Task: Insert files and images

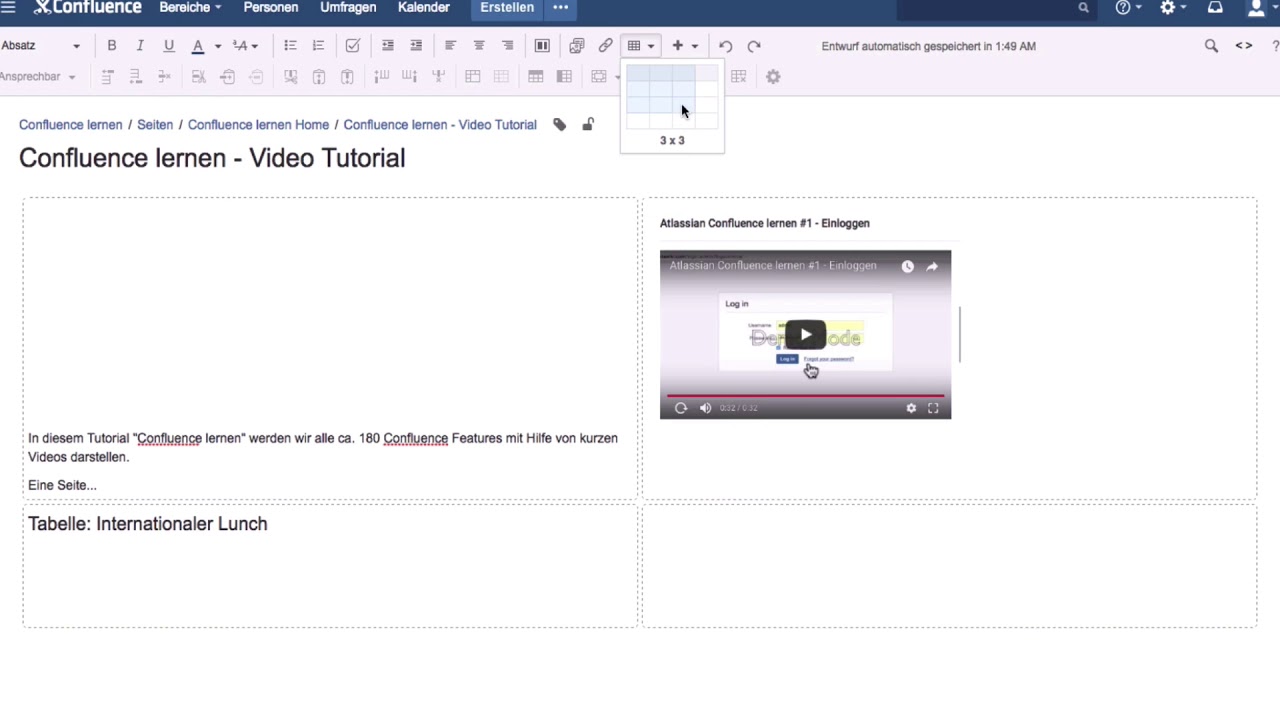Action: click(x=577, y=46)
